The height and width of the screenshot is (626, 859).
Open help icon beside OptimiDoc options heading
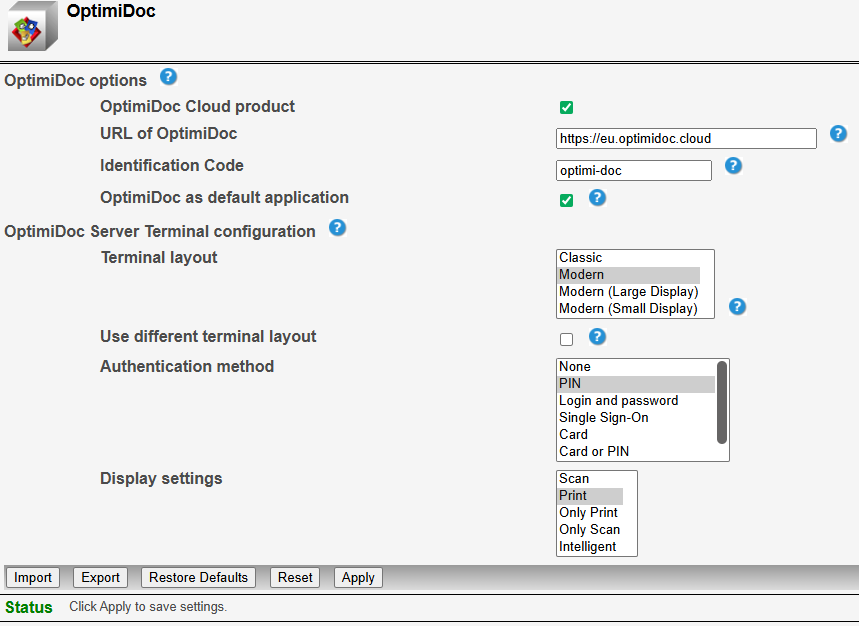coord(168,77)
